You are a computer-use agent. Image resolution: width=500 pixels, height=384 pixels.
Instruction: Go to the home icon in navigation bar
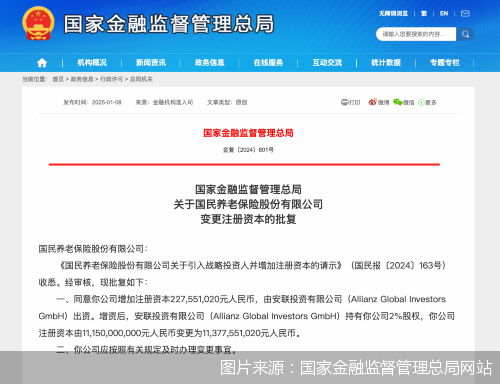(42, 63)
